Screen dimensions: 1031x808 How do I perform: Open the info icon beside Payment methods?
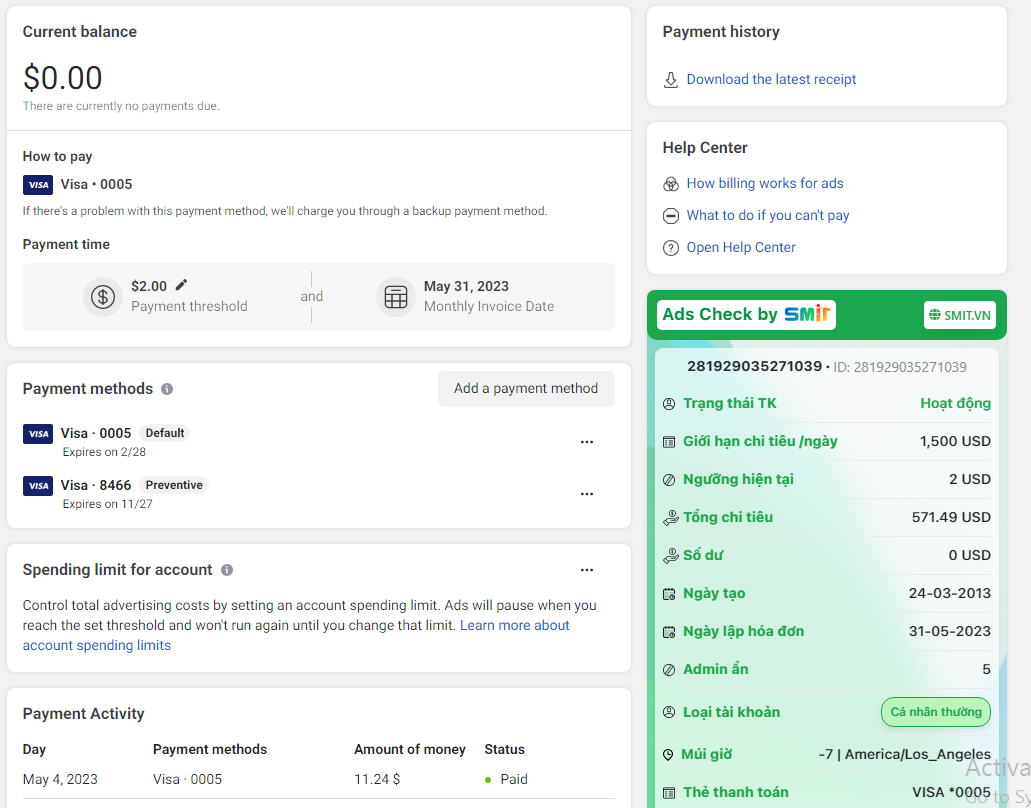[167, 389]
